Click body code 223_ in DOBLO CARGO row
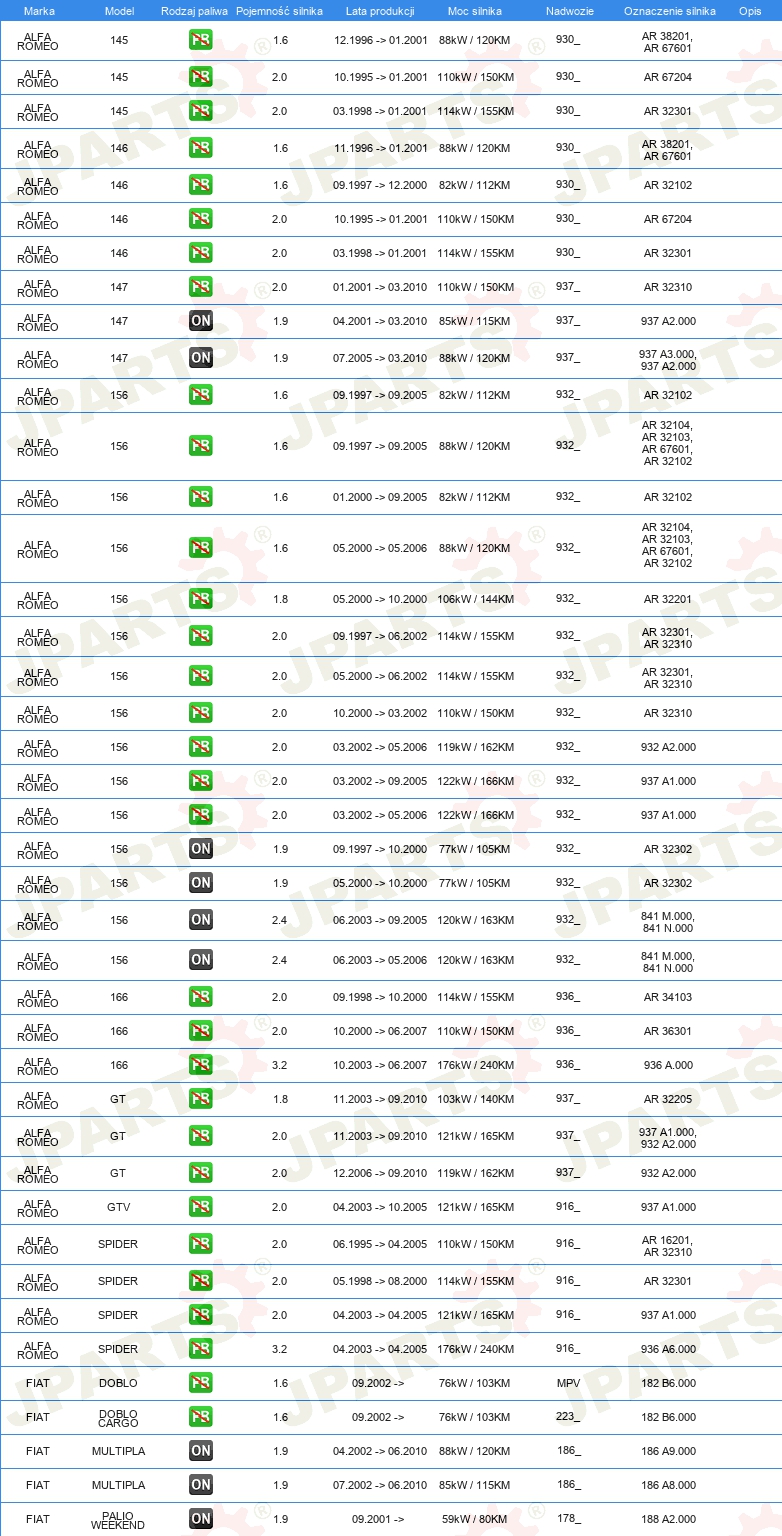 pyautogui.click(x=568, y=1417)
